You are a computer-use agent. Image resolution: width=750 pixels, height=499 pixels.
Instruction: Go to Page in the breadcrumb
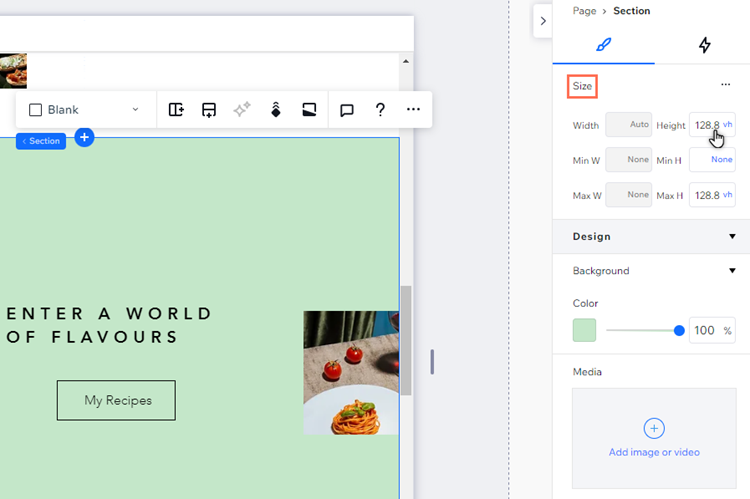pyautogui.click(x=585, y=11)
